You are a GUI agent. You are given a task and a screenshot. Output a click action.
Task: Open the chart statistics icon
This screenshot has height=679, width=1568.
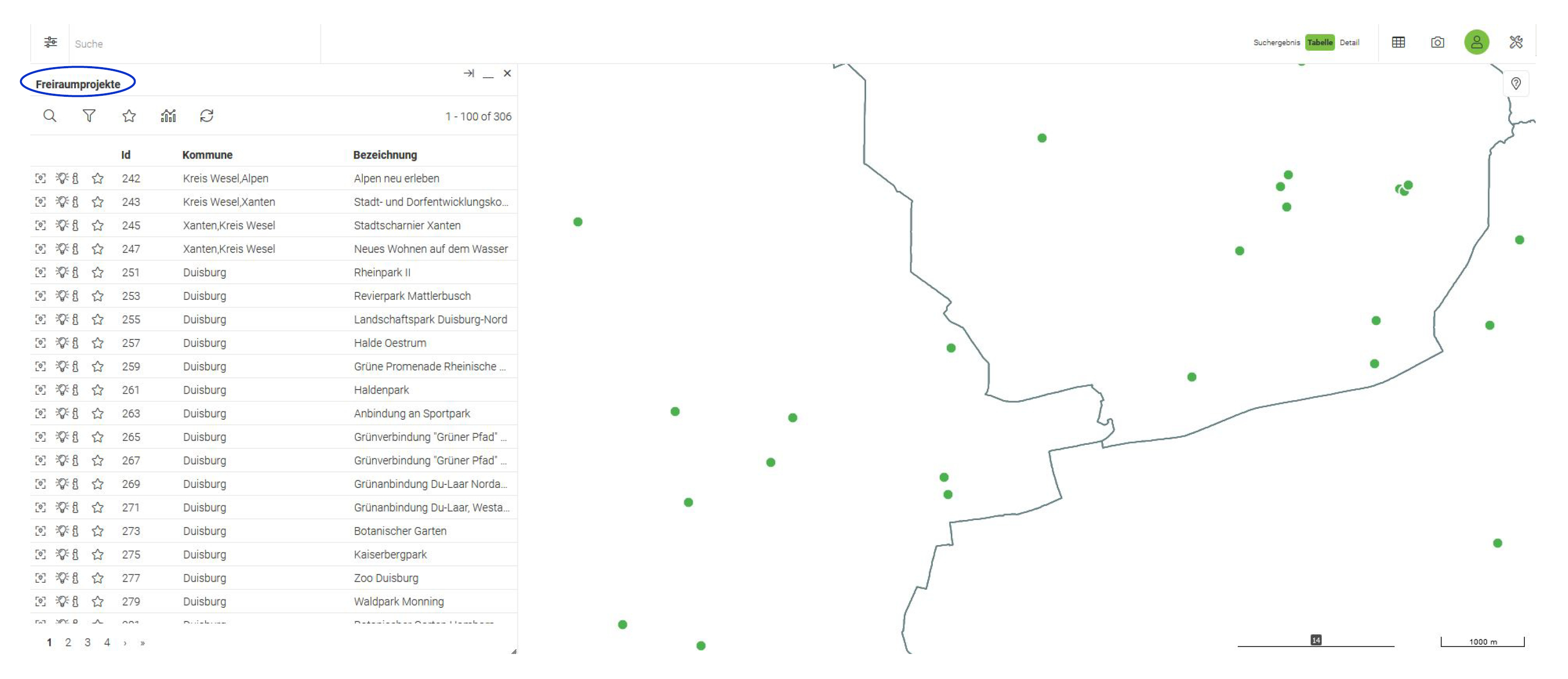pyautogui.click(x=168, y=116)
